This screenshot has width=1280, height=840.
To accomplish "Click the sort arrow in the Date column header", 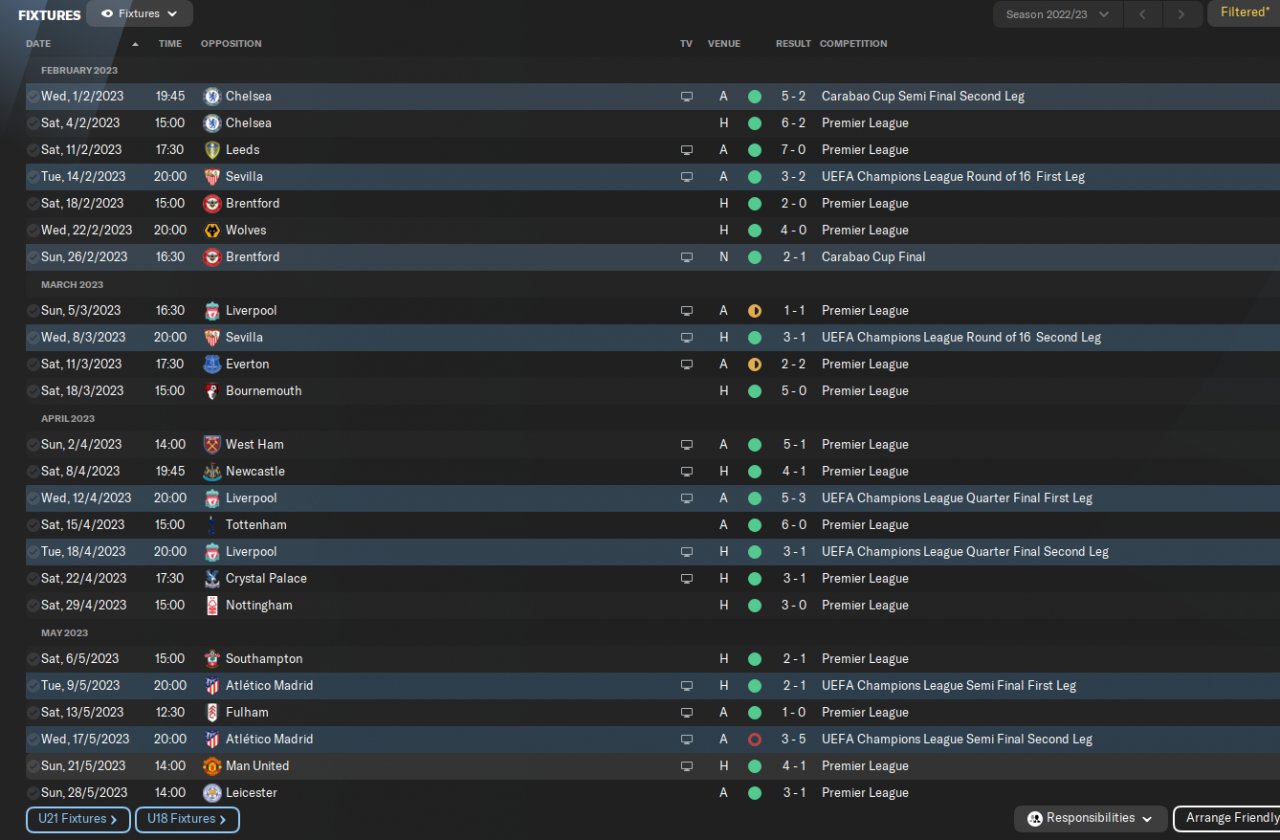I will 135,44.
